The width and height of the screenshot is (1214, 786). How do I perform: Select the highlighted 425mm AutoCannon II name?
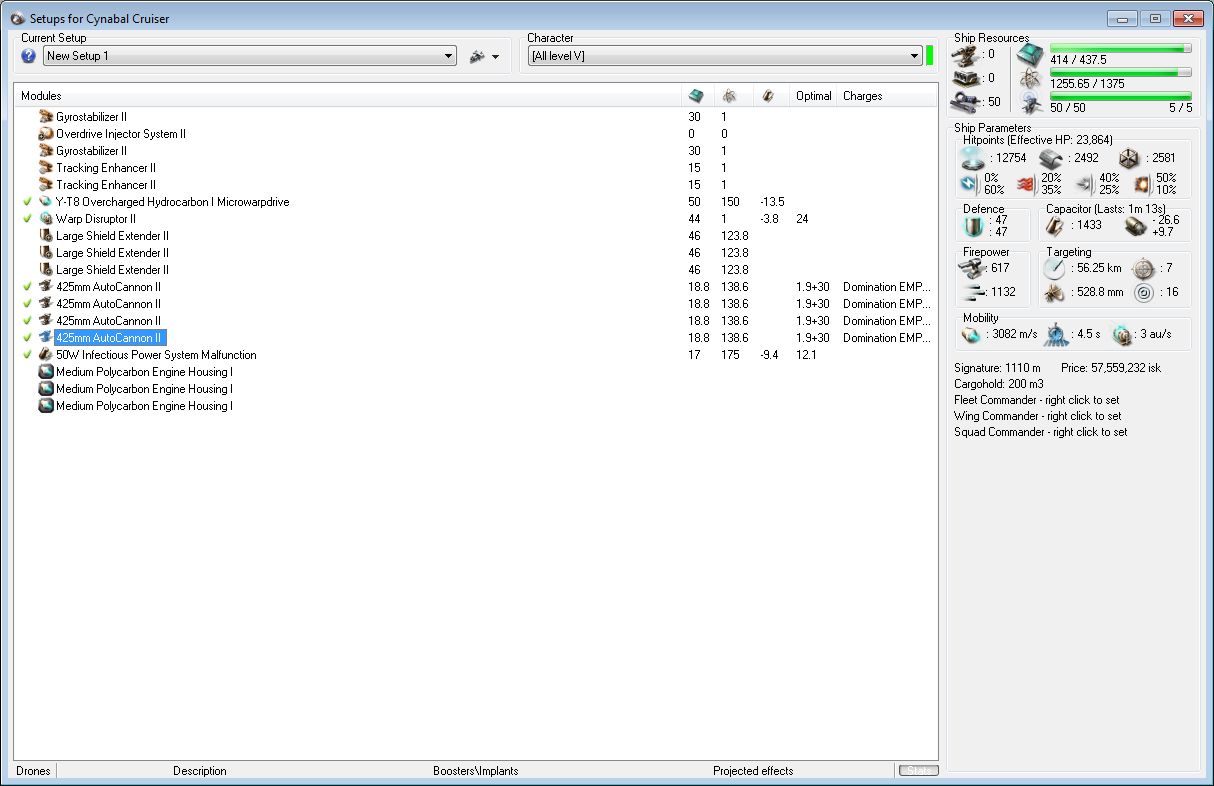pyautogui.click(x=108, y=338)
